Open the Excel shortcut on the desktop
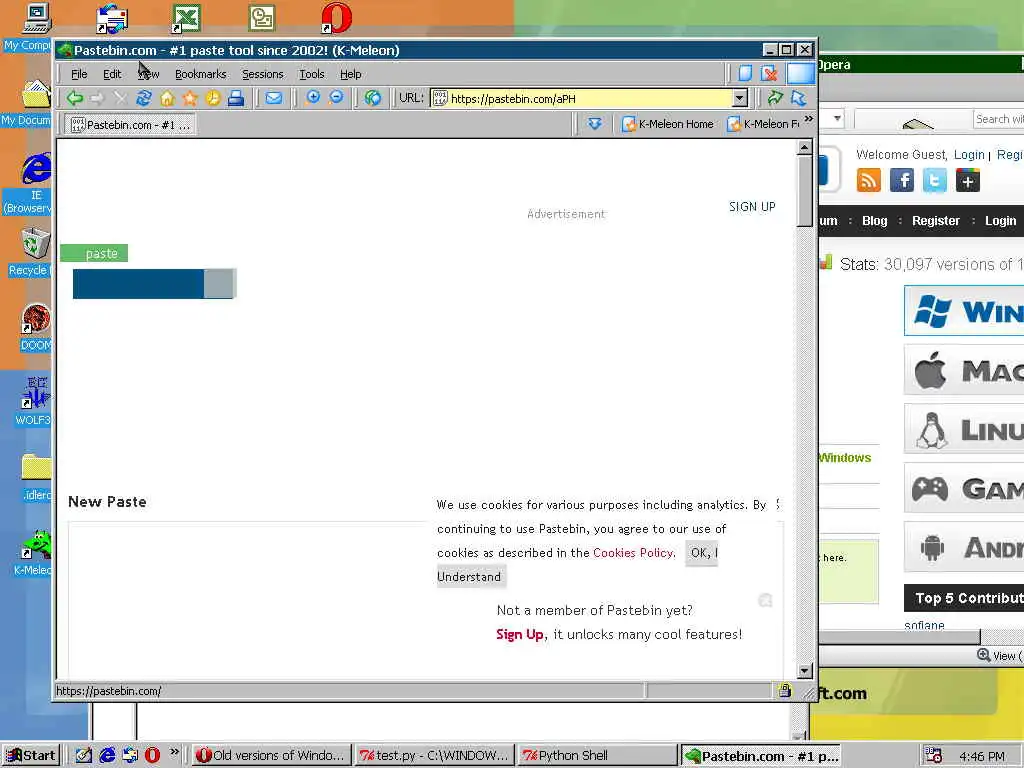The image size is (1024, 768). click(186, 18)
